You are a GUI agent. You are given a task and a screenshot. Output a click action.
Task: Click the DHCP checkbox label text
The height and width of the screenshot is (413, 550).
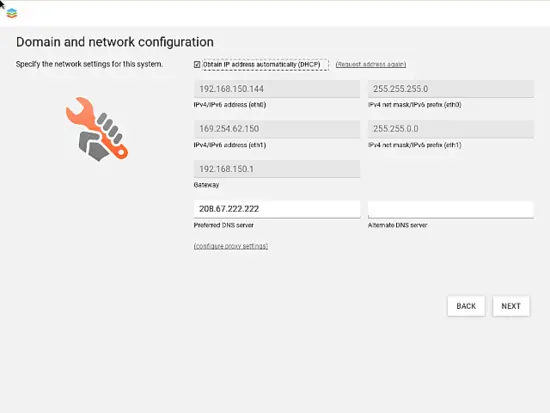point(262,65)
